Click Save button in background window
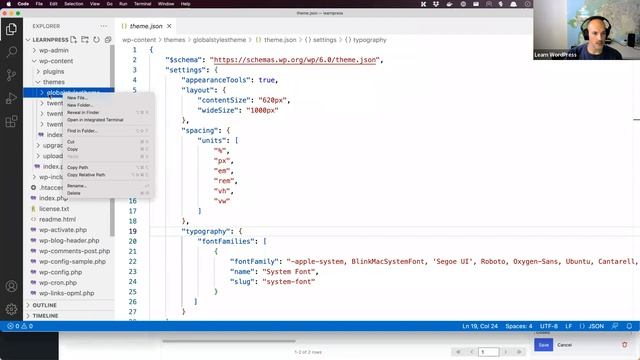640x360 pixels. click(x=543, y=345)
